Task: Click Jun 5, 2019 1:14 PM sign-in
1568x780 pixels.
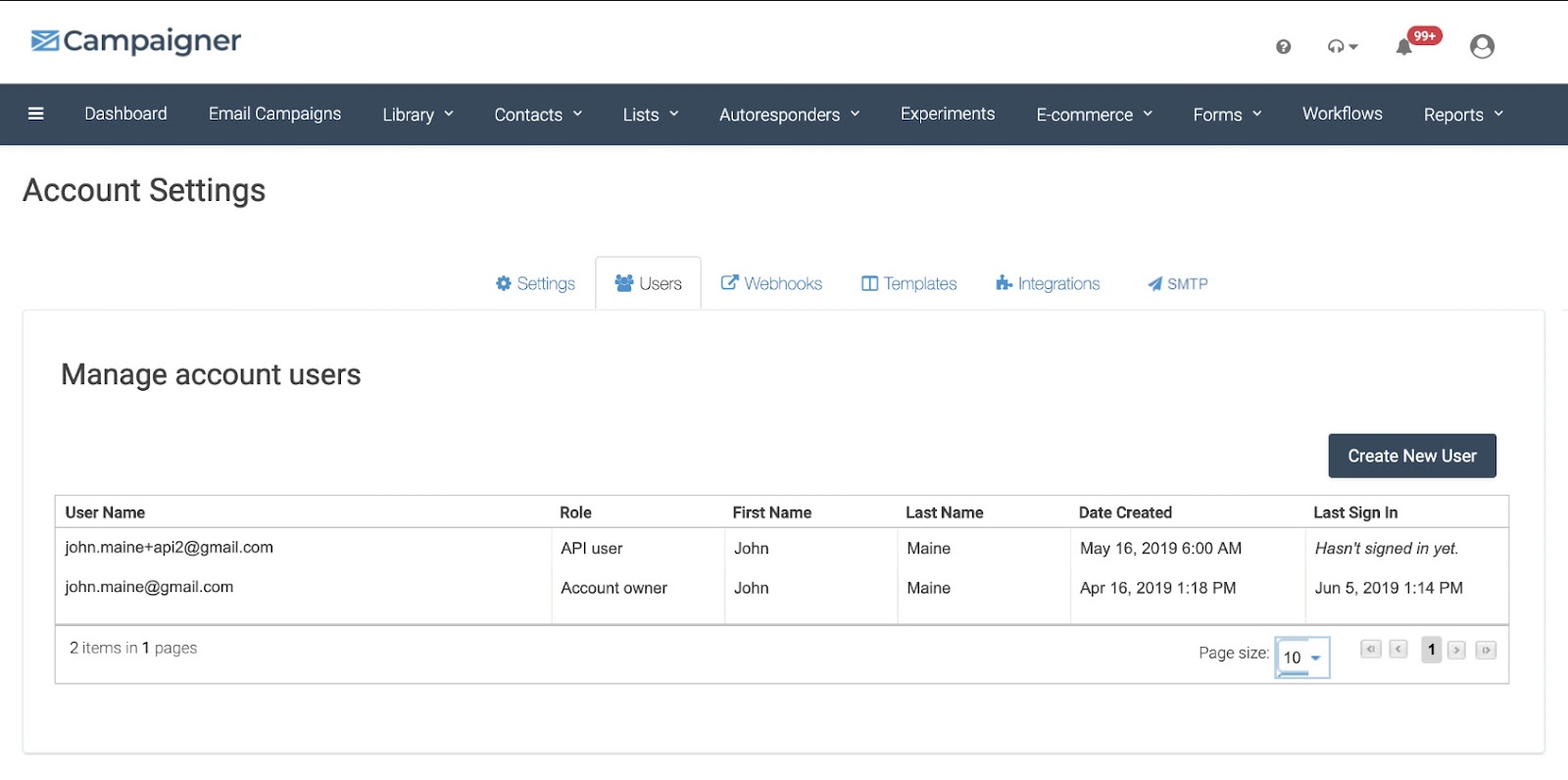Action: pos(1389,588)
